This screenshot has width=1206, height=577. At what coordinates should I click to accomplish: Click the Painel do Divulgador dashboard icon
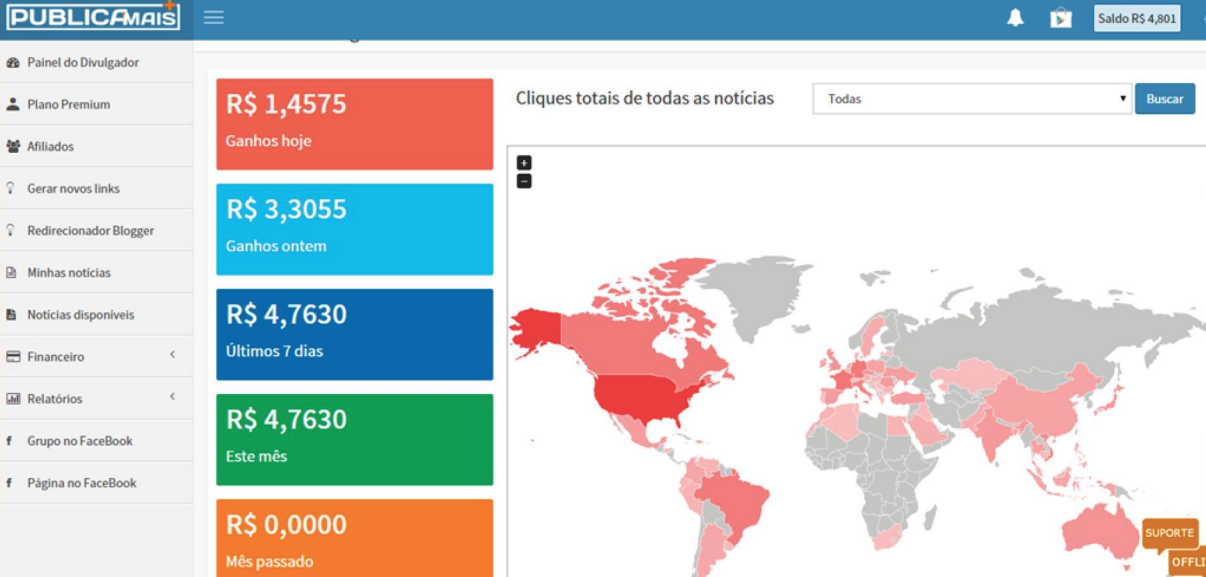(12, 62)
